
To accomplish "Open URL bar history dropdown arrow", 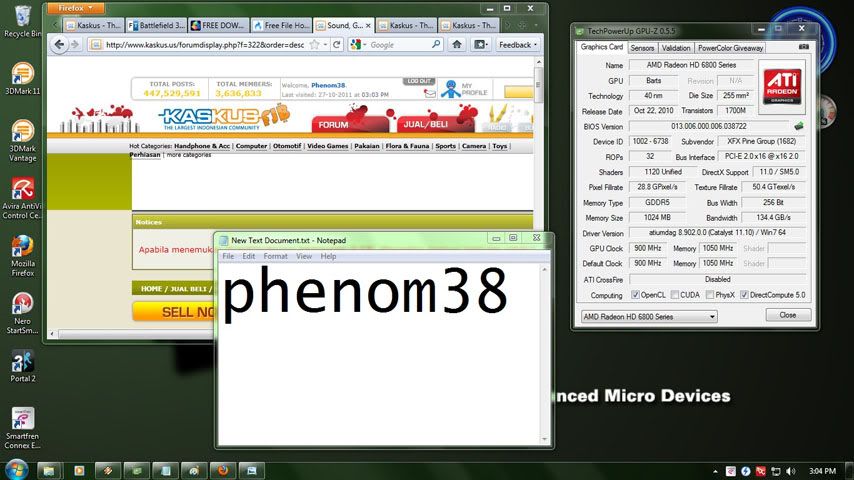I will tap(325, 45).
